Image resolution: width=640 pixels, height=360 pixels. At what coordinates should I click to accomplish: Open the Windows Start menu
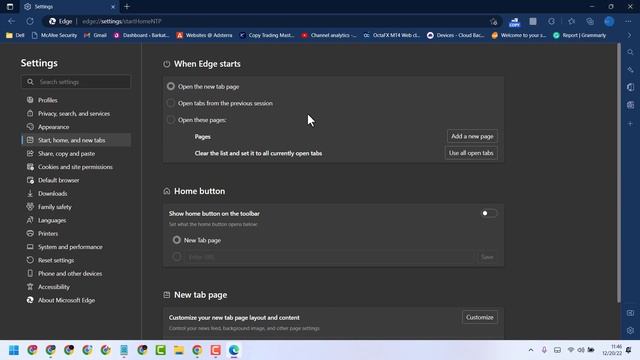(x=14, y=350)
